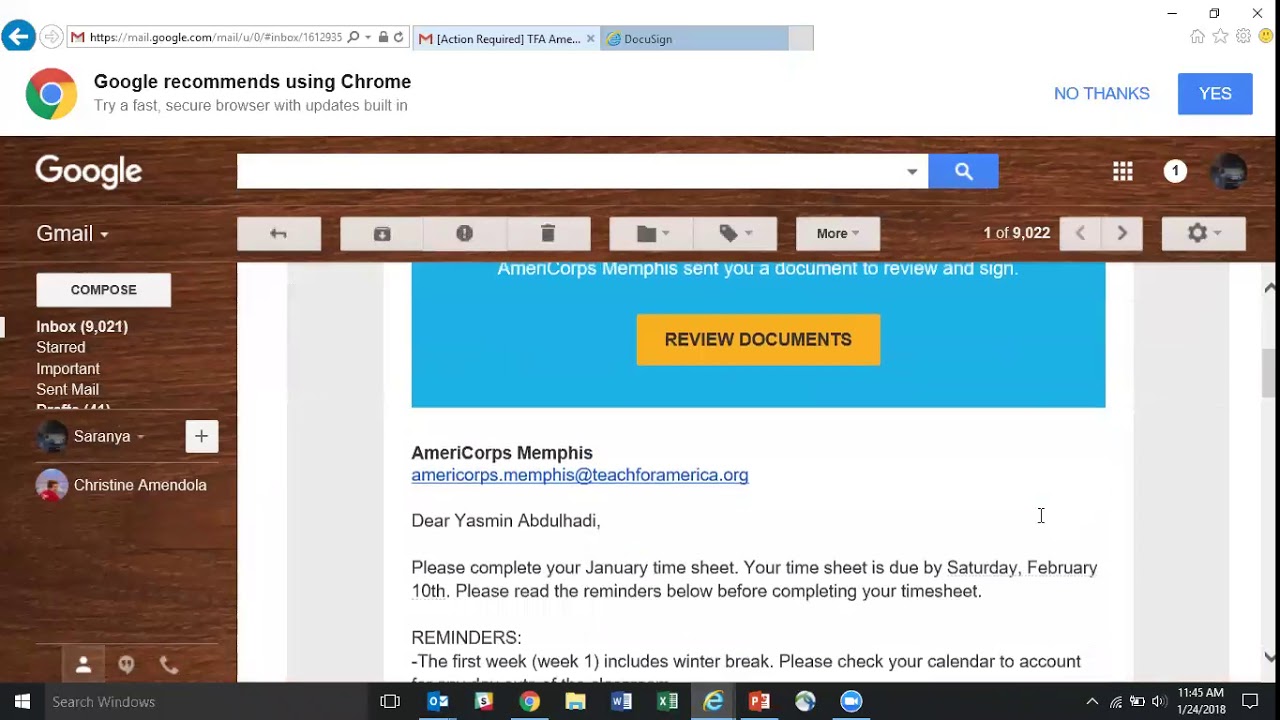This screenshot has height=720, width=1280.
Task: Focus the Gmail search field
Action: tap(570, 171)
